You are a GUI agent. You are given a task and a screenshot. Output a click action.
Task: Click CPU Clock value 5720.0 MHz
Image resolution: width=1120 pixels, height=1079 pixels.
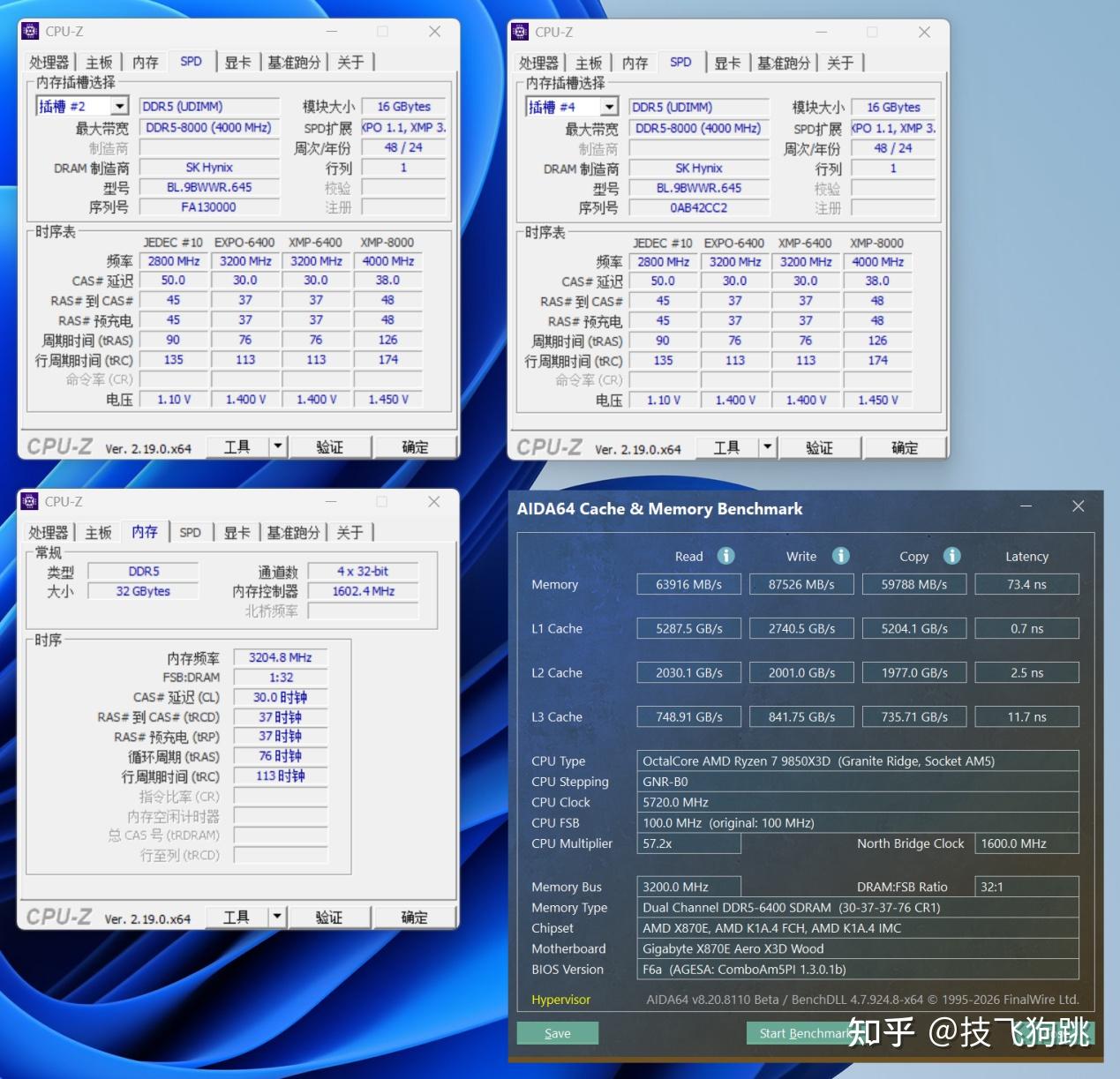[x=858, y=802]
